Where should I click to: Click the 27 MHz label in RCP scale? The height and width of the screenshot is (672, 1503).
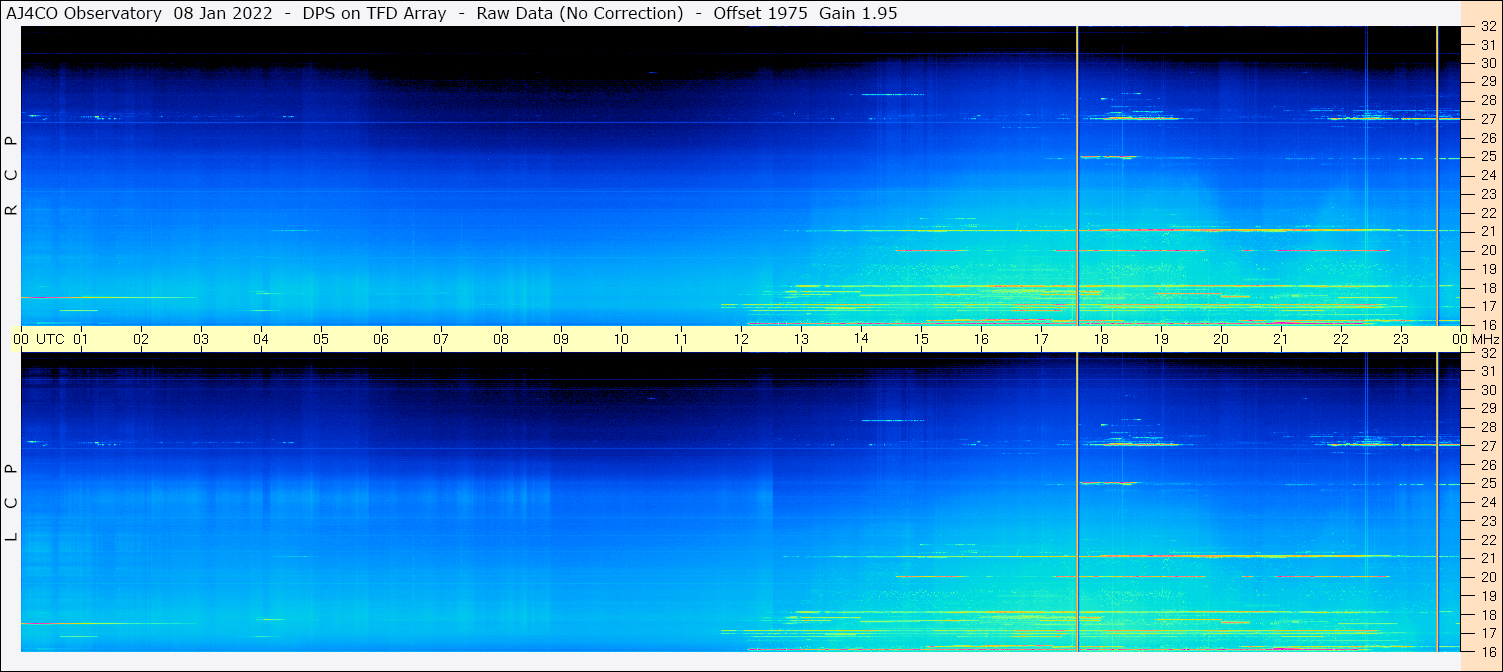click(x=1488, y=119)
